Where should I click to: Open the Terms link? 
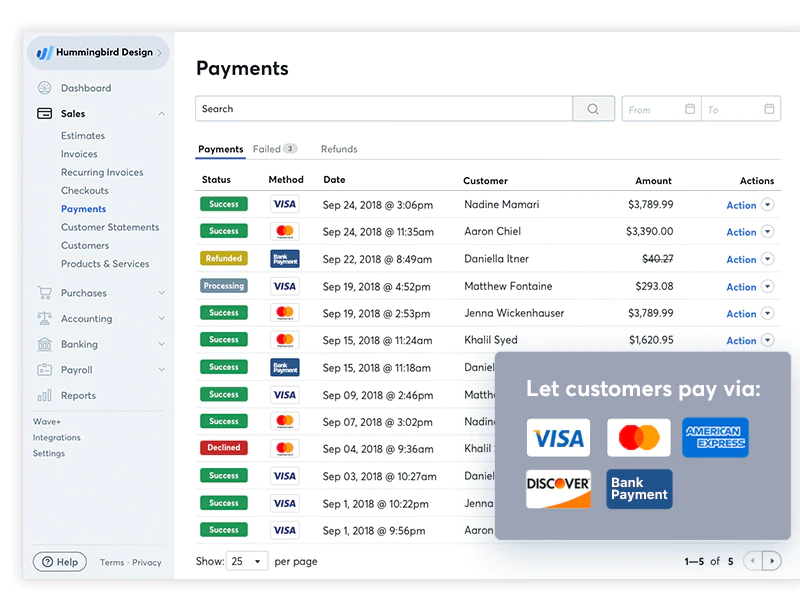point(112,562)
